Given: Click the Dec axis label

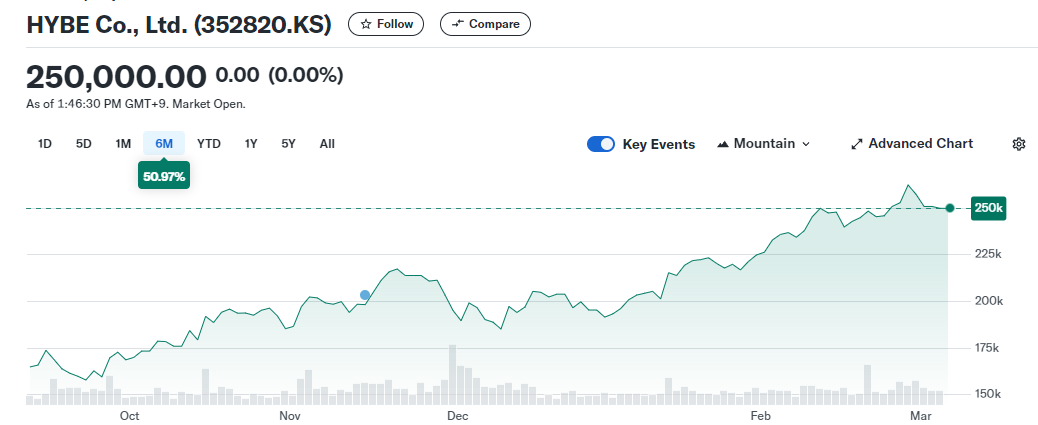Looking at the screenshot, I should tap(457, 416).
